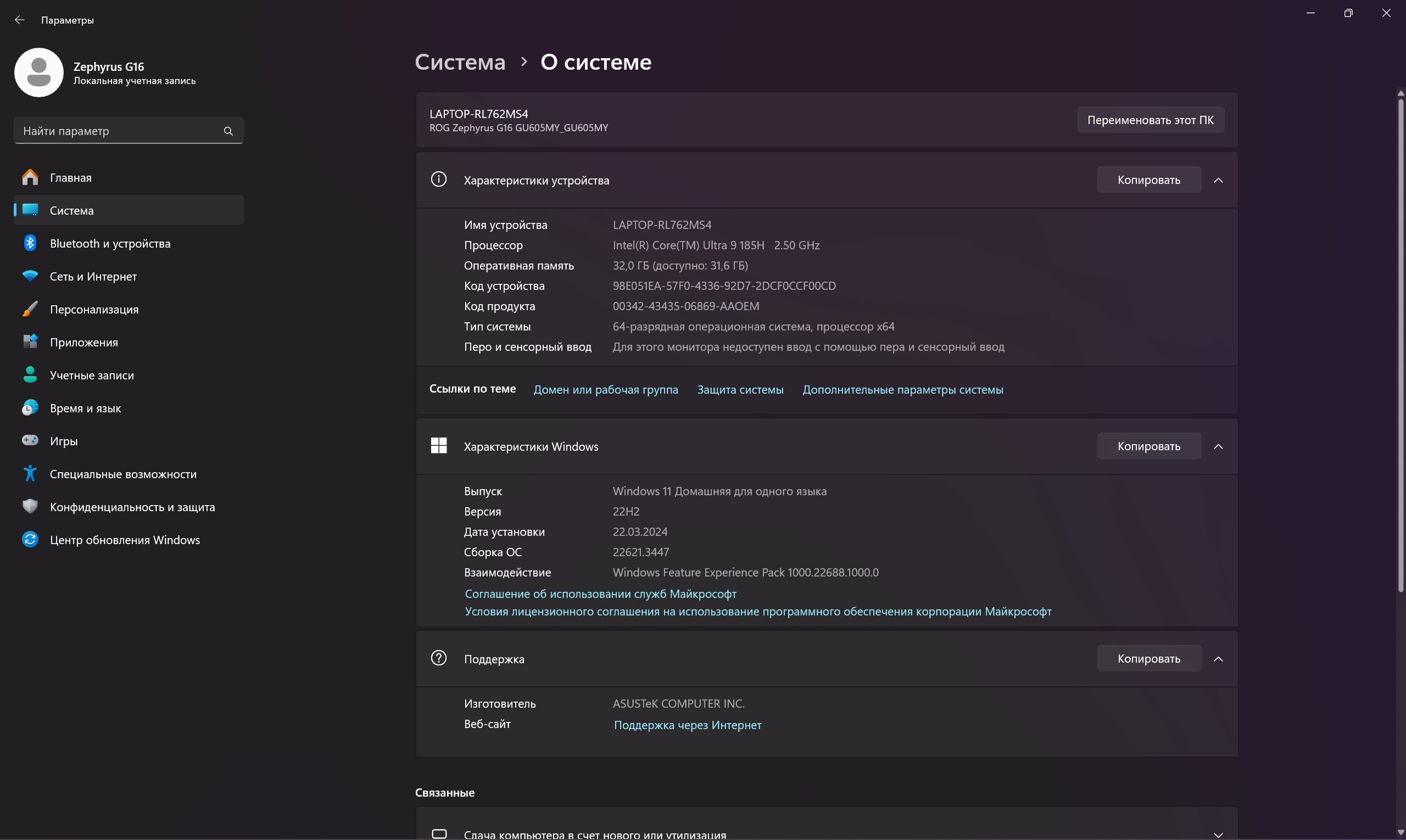Image resolution: width=1406 pixels, height=840 pixels.
Task: Select Система in the sidebar
Action: pos(129,210)
